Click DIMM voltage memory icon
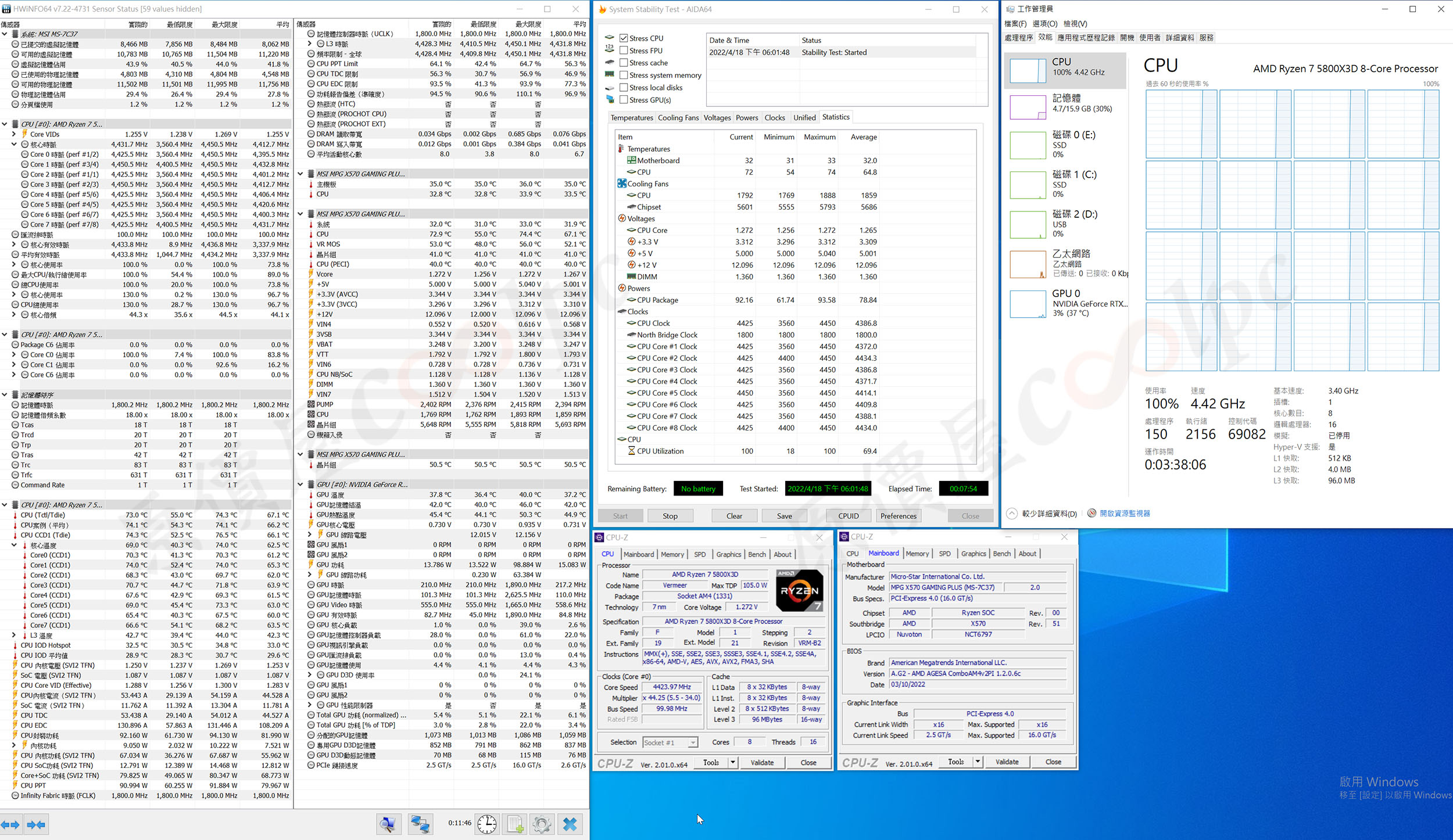Screen dimensions: 1453x840 click(631, 277)
